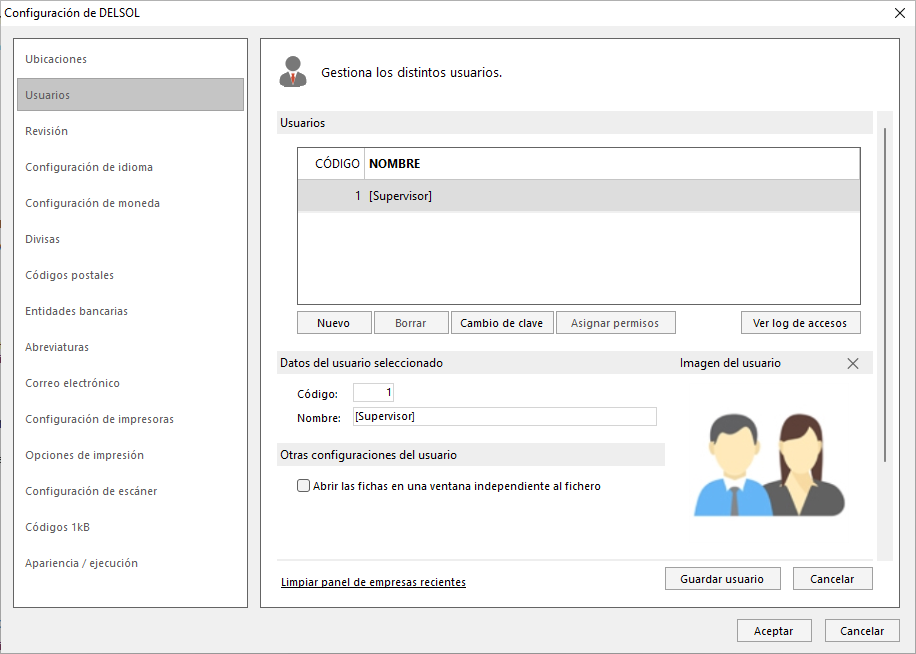
Task: Open Ver log de accesos
Action: [800, 323]
